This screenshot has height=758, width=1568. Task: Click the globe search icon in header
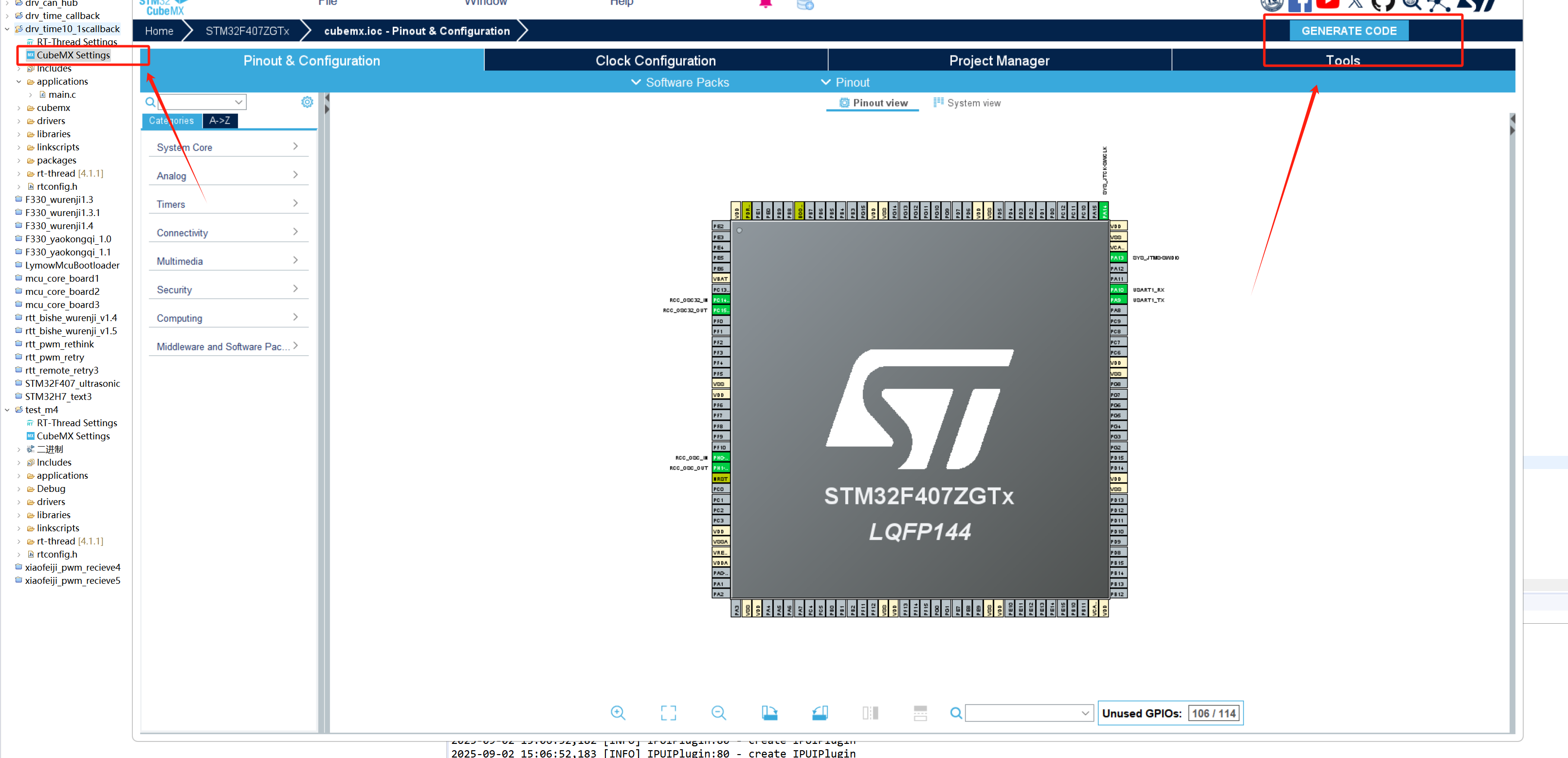click(1412, 5)
